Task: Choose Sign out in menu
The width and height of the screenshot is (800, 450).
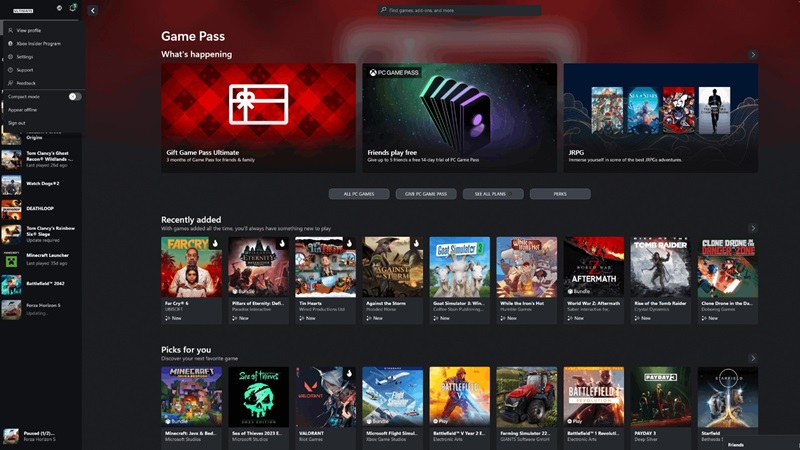Action: click(x=43, y=123)
